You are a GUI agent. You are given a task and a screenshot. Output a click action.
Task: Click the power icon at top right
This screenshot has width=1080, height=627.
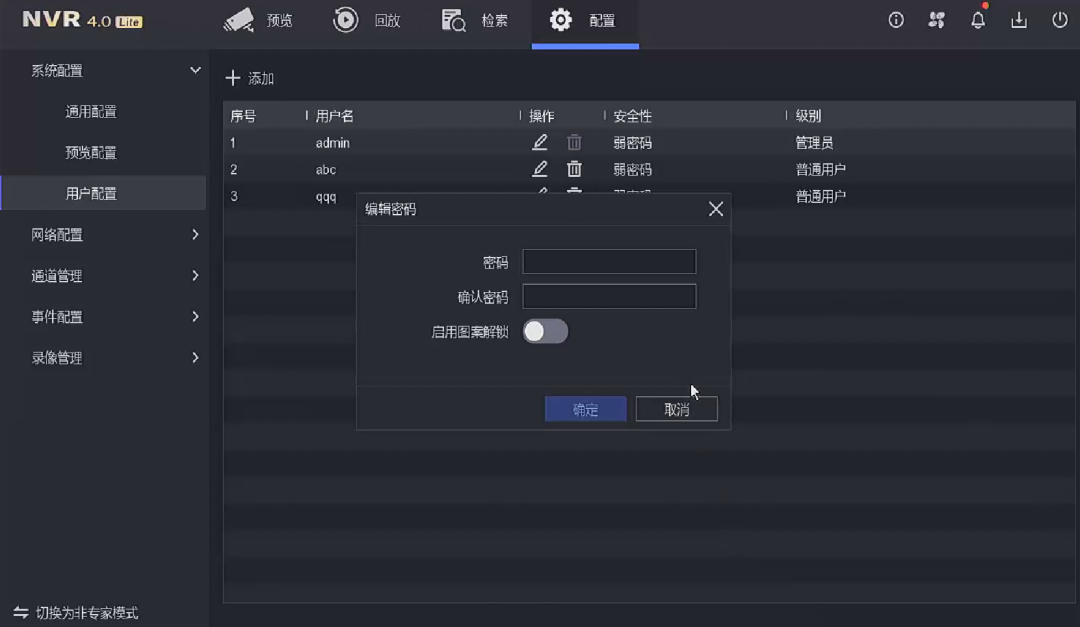[1058, 19]
